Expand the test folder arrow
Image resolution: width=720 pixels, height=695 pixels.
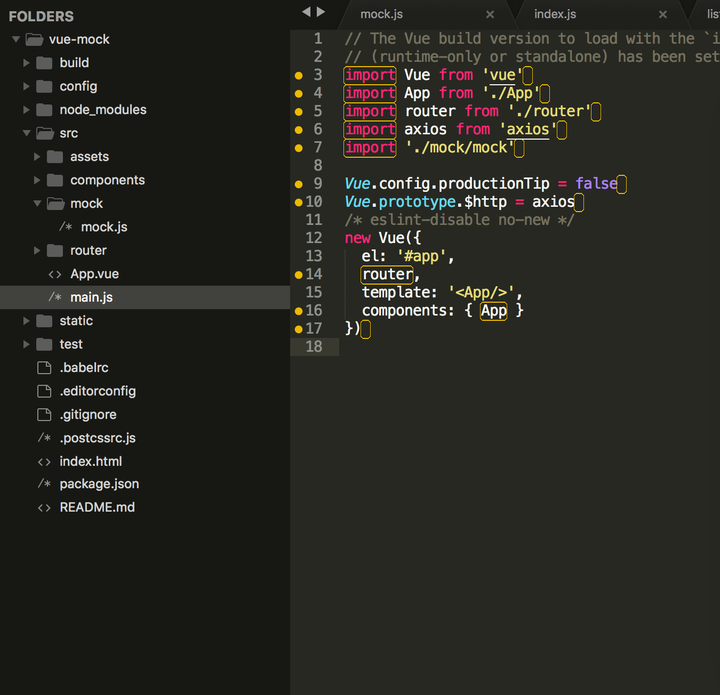point(27,344)
